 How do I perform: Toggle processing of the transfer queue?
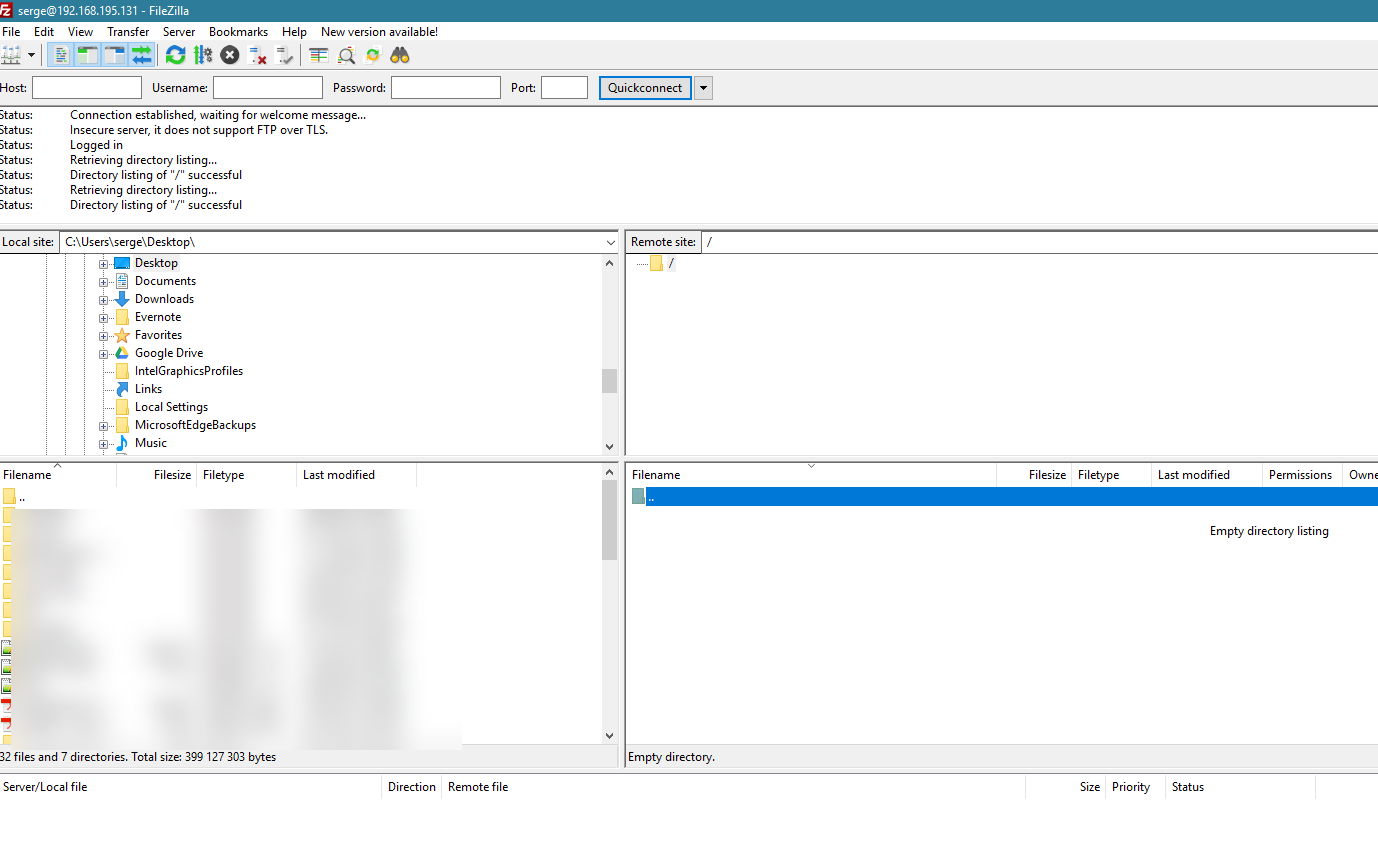203,55
